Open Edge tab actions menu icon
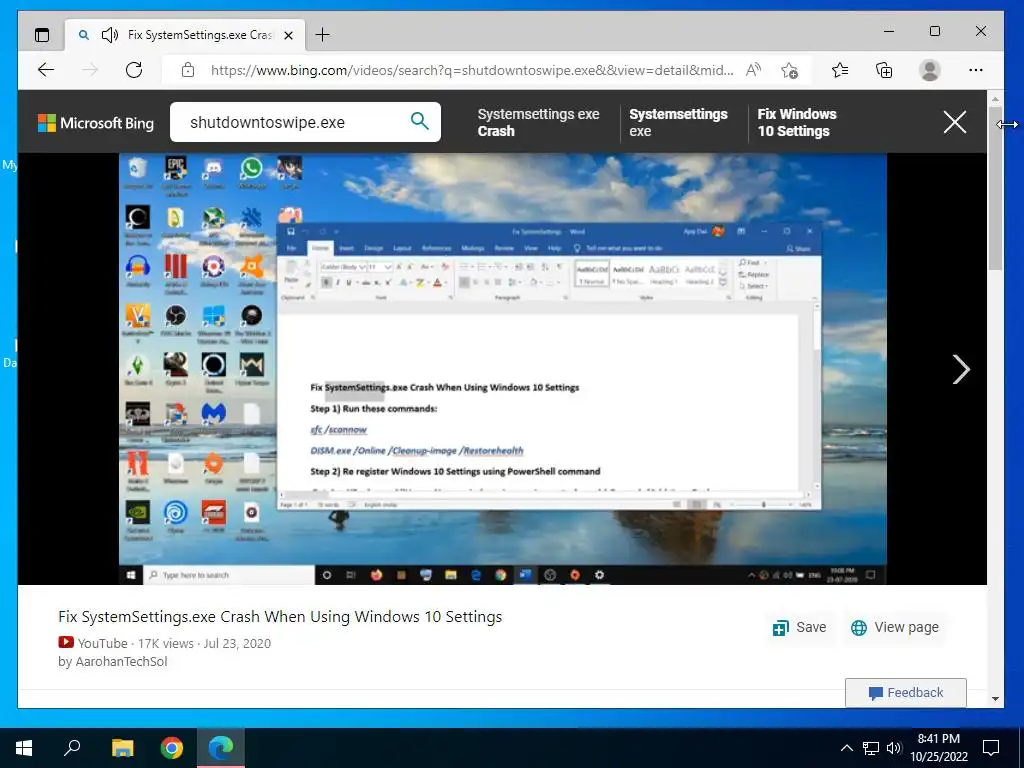This screenshot has height=768, width=1024. tap(42, 35)
